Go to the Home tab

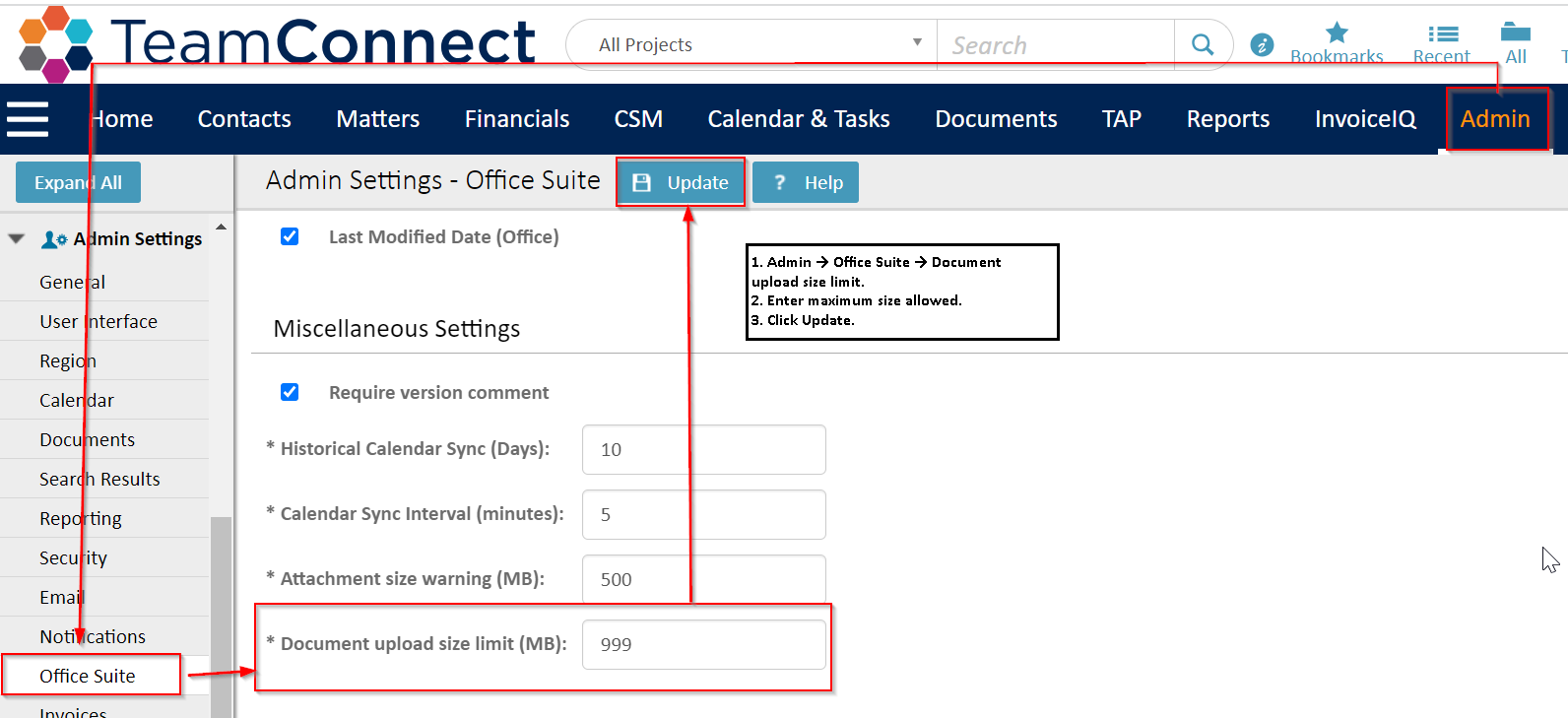pyautogui.click(x=121, y=119)
